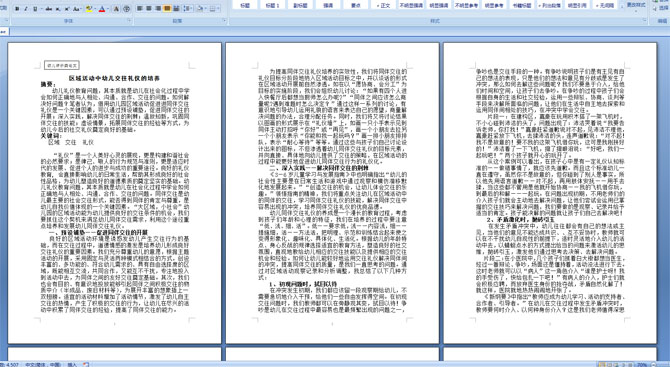Apply superscript formatting

pyautogui.click(x=67, y=9)
